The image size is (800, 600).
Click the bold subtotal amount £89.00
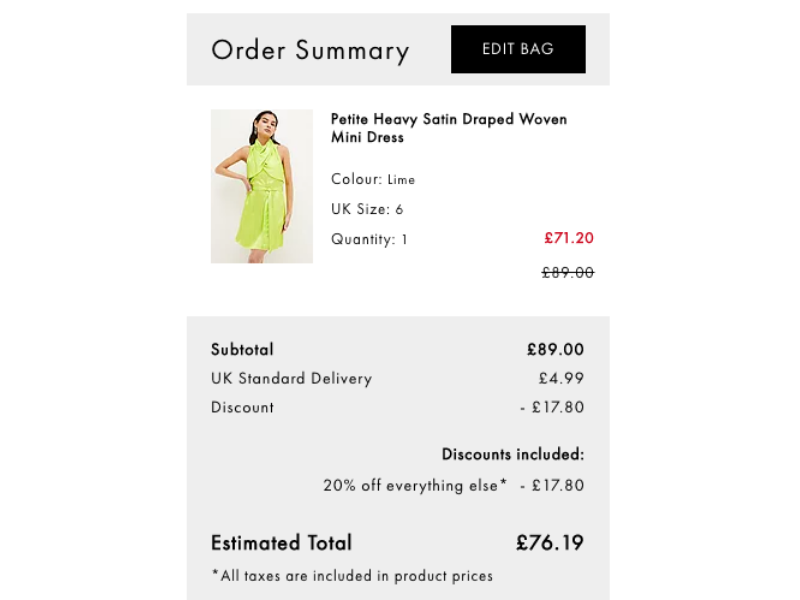555,350
